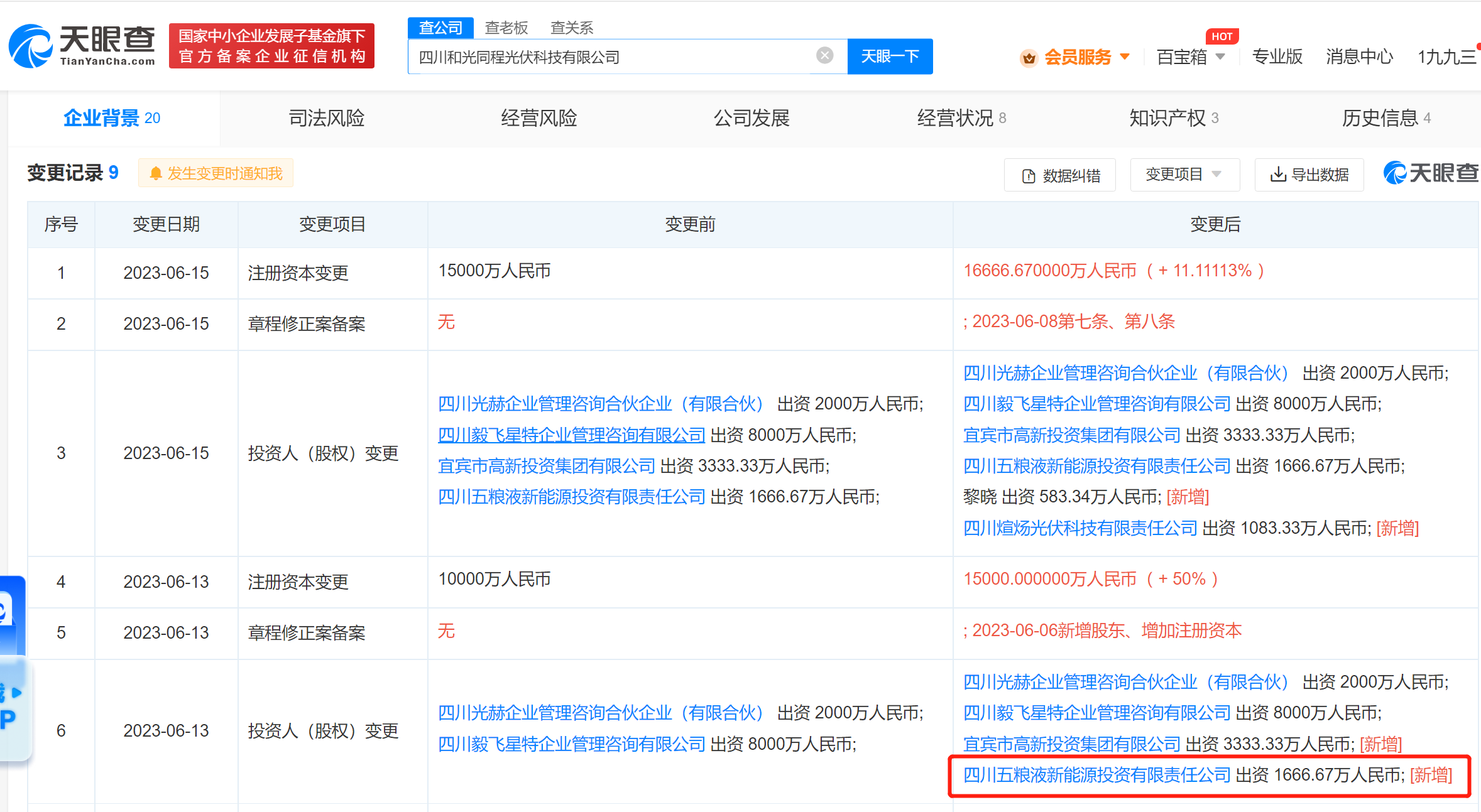
Task: Open 宜宾市高新投资集团 link in row 3 变更后
Action: [1072, 435]
